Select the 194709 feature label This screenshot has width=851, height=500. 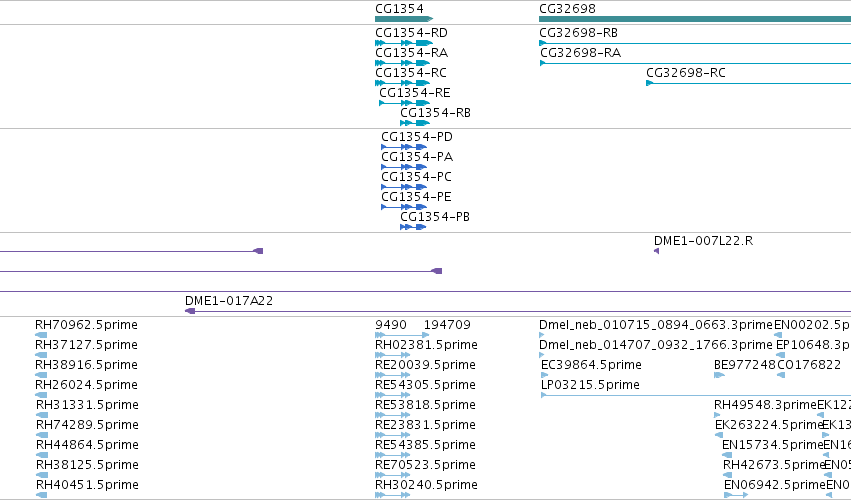pyautogui.click(x=447, y=325)
